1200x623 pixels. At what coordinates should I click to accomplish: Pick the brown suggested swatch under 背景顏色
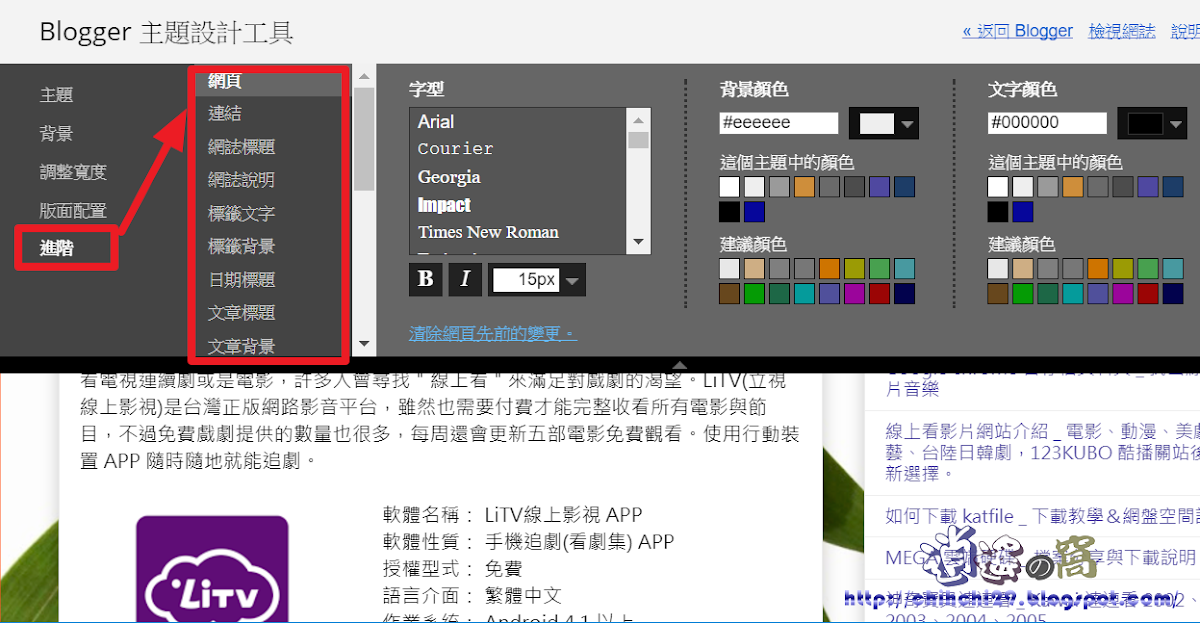(729, 293)
